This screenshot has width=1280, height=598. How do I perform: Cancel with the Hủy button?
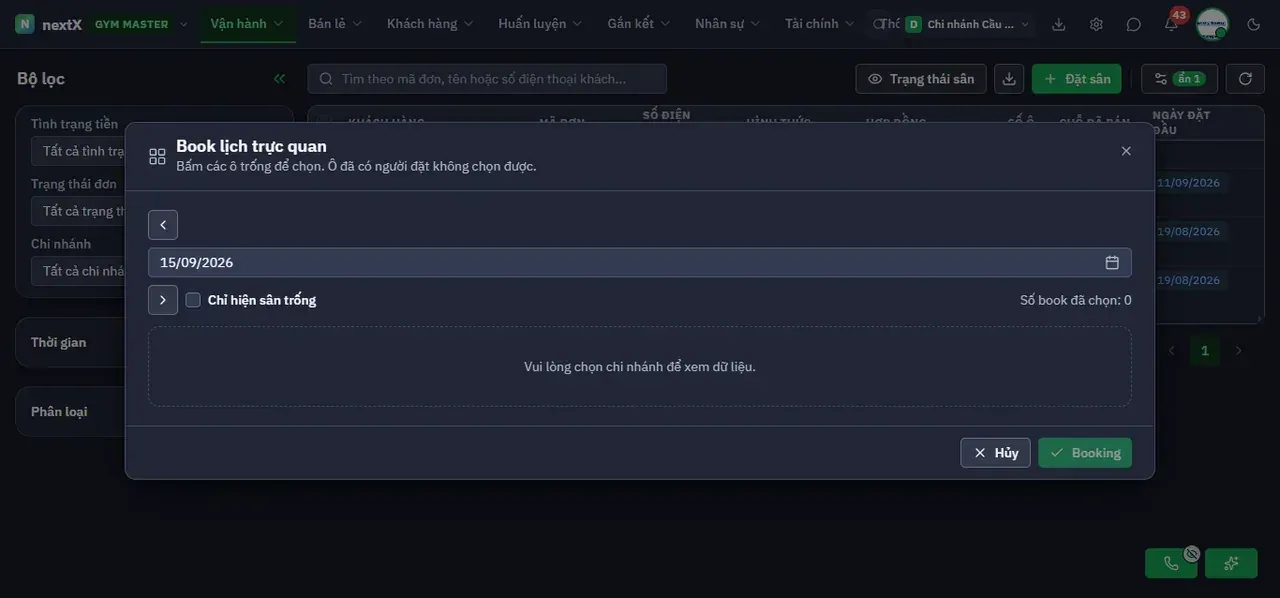point(995,453)
